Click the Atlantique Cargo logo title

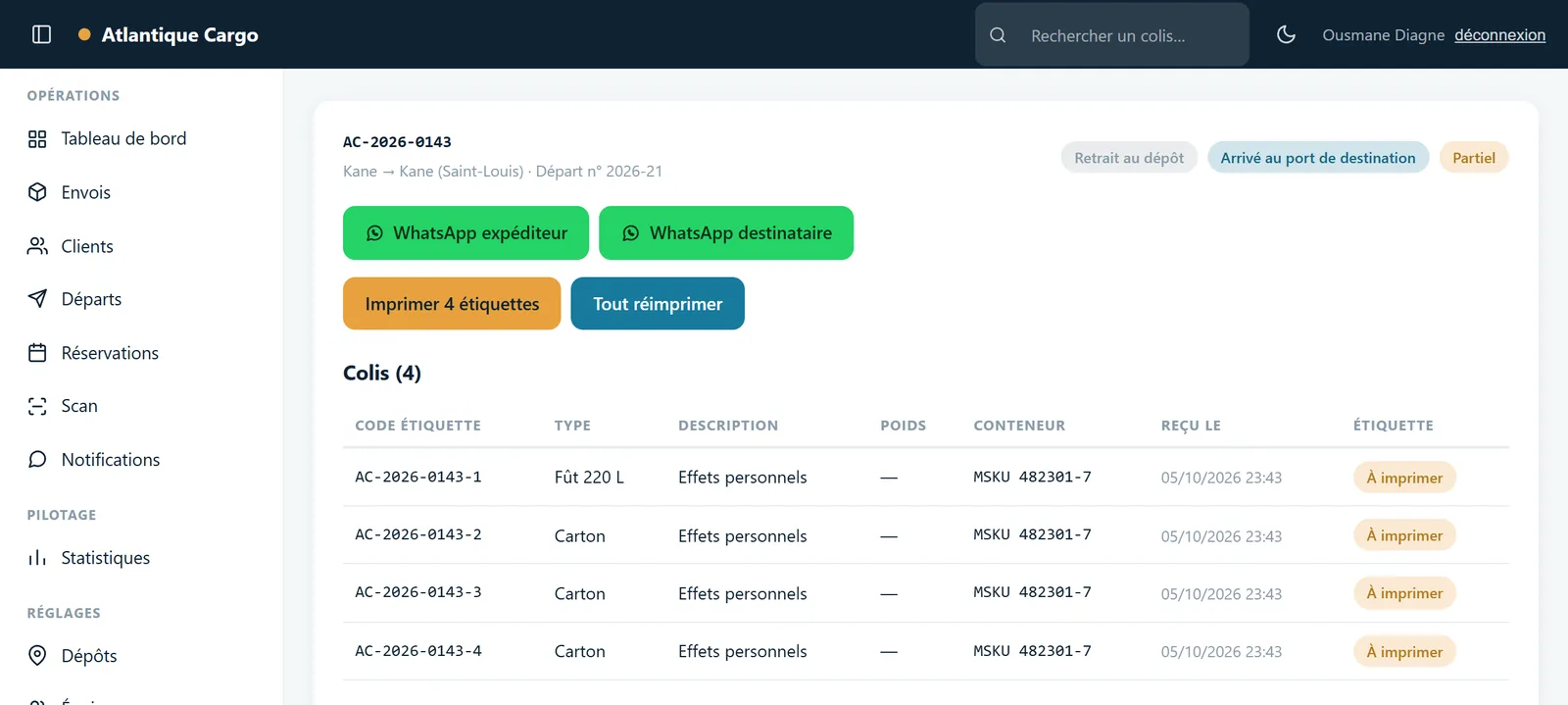(x=179, y=35)
